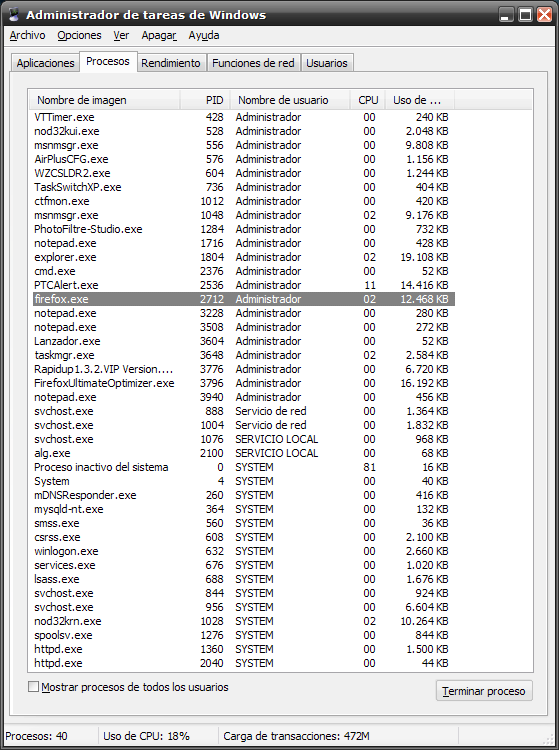Screen dimensions: 559x750
Task: Select httpd.exe with PID 2040
Action: pyautogui.click(x=243, y=663)
